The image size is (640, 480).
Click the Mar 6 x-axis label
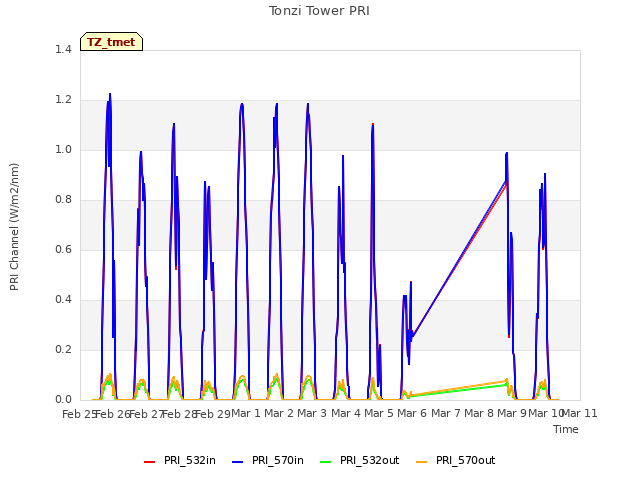tap(412, 413)
